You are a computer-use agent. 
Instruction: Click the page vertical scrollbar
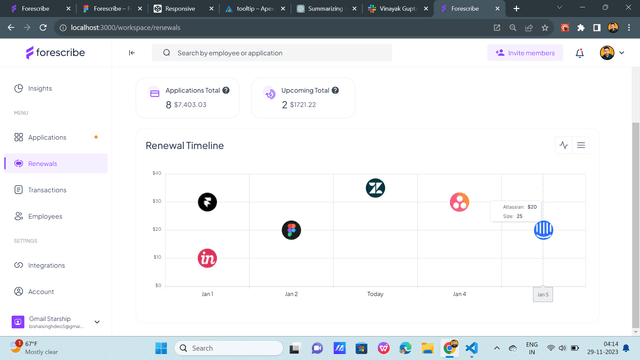[x=636, y=224]
